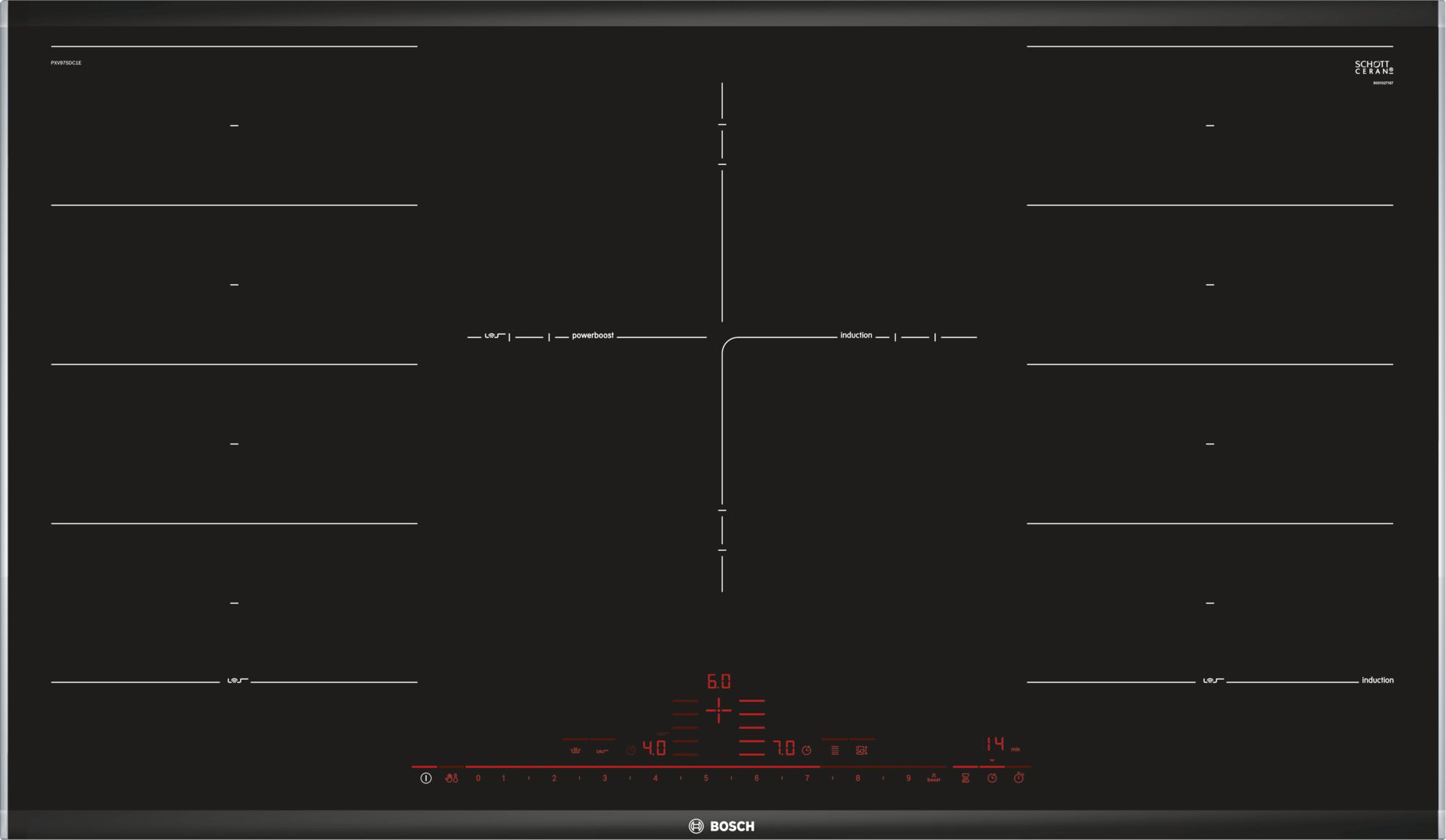Tap the 7.0 right zone display

(784, 748)
